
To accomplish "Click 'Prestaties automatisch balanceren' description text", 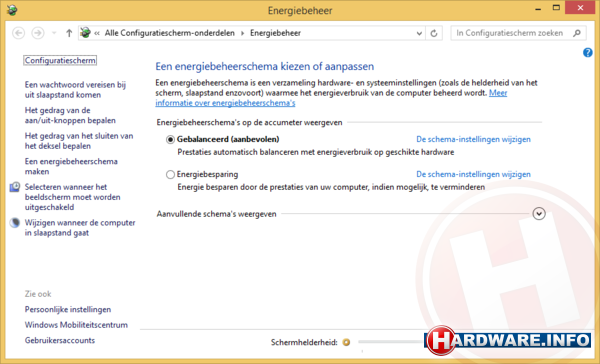I will 316,152.
